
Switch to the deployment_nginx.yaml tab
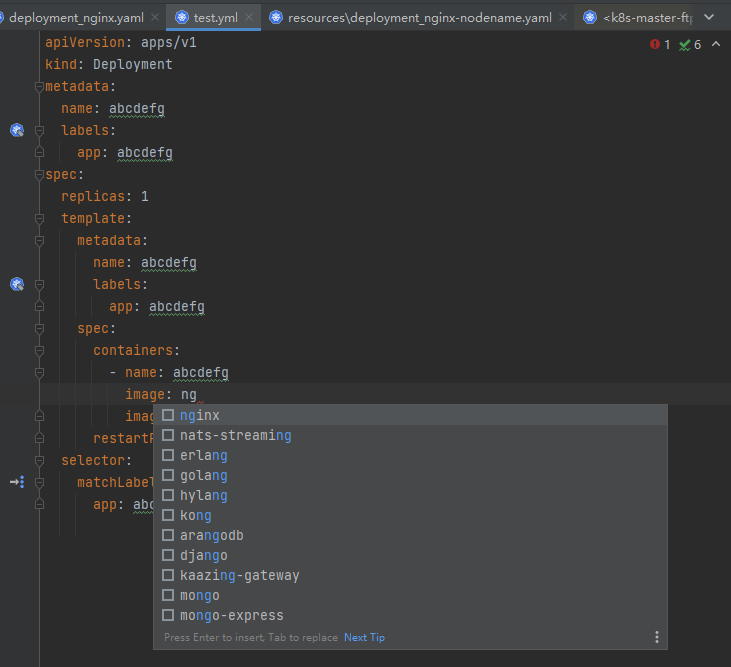[x=76, y=17]
